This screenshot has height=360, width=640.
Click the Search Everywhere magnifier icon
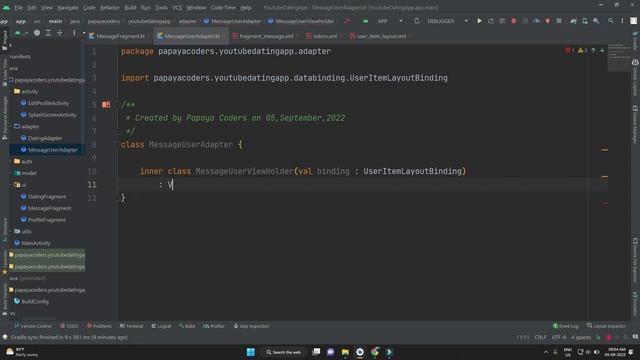[611, 21]
